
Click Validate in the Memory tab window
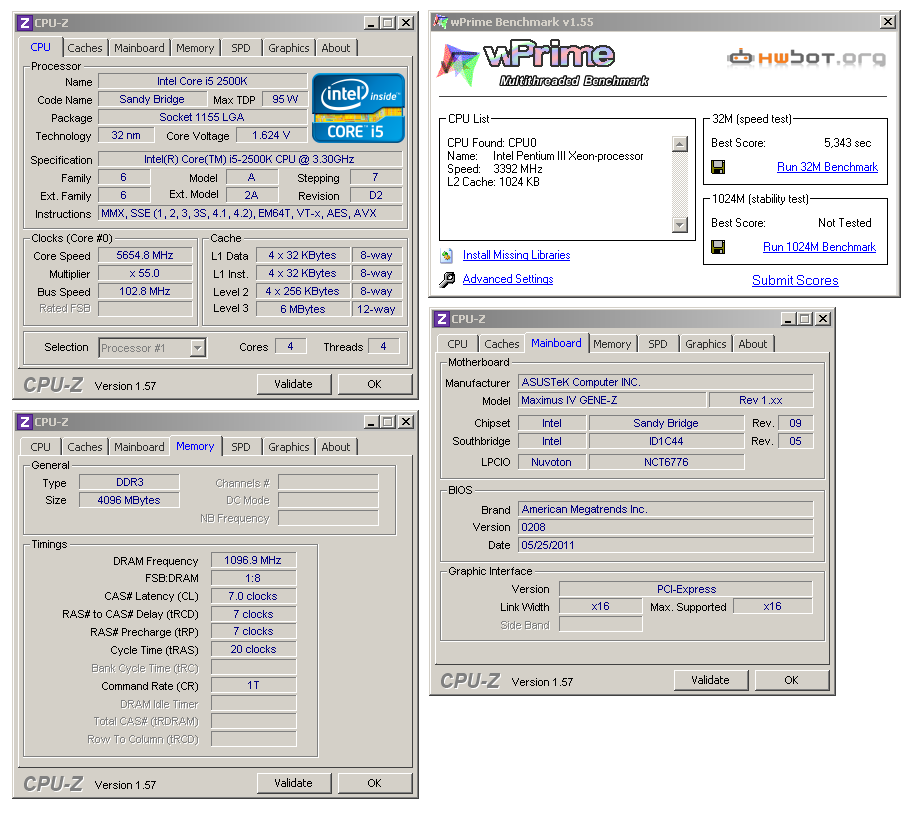(x=294, y=783)
